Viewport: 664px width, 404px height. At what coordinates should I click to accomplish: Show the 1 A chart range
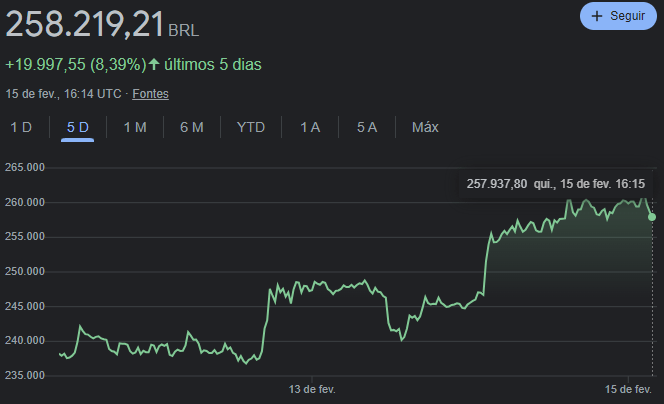(310, 127)
